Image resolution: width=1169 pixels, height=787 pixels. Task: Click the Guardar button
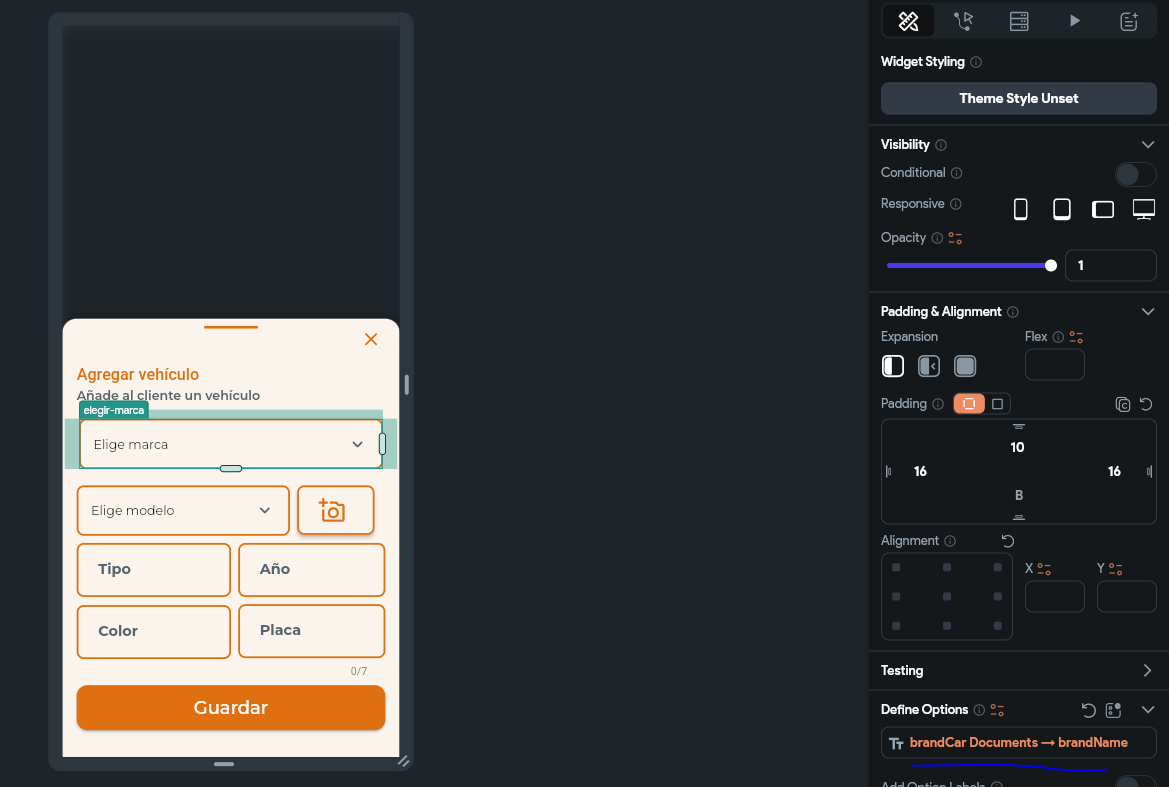pyautogui.click(x=231, y=707)
